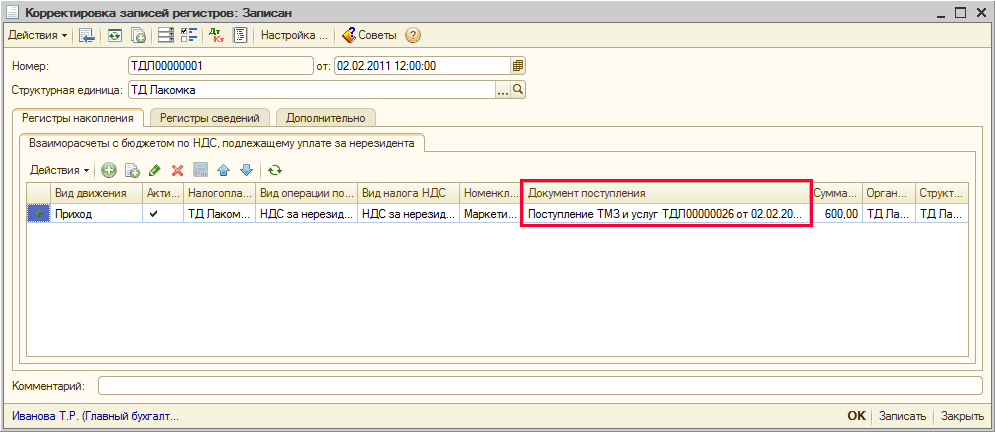Open the main Действия dropdown menu
This screenshot has width=995, height=432.
(x=38, y=35)
